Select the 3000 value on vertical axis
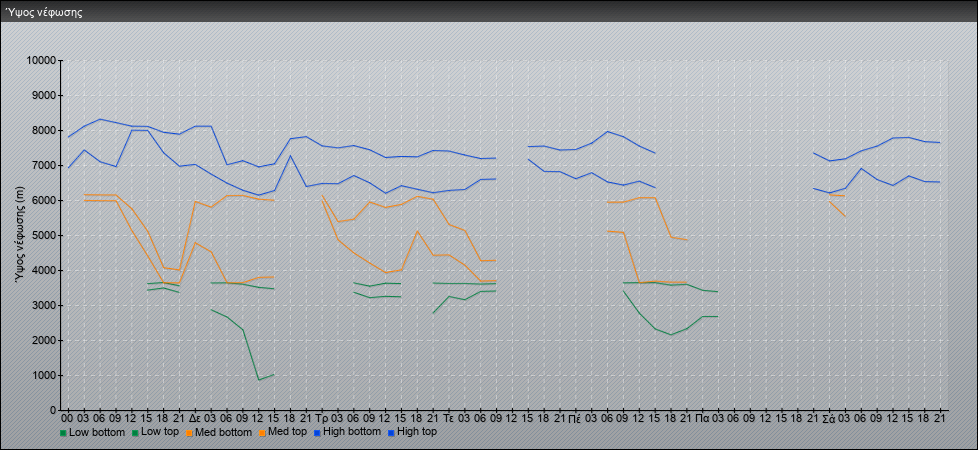This screenshot has height=450, width=978. [44, 305]
